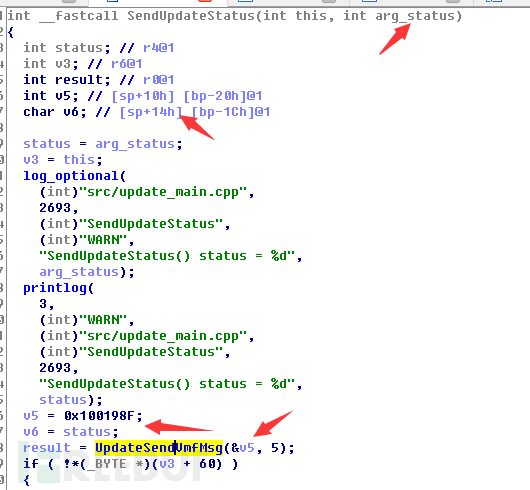Viewport: 530px width, 490px height.
Task: Click arg_status argument ending the log_optional call
Action: click(x=79, y=272)
